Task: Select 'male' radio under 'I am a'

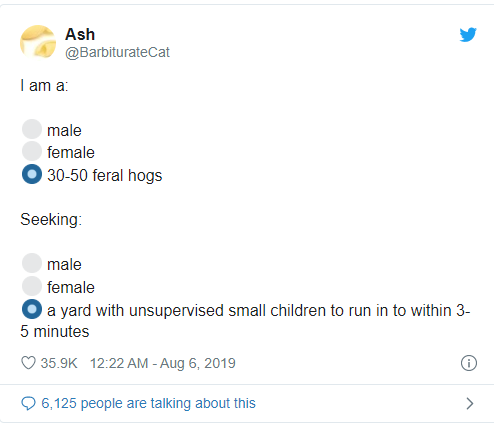Action: click(32, 129)
